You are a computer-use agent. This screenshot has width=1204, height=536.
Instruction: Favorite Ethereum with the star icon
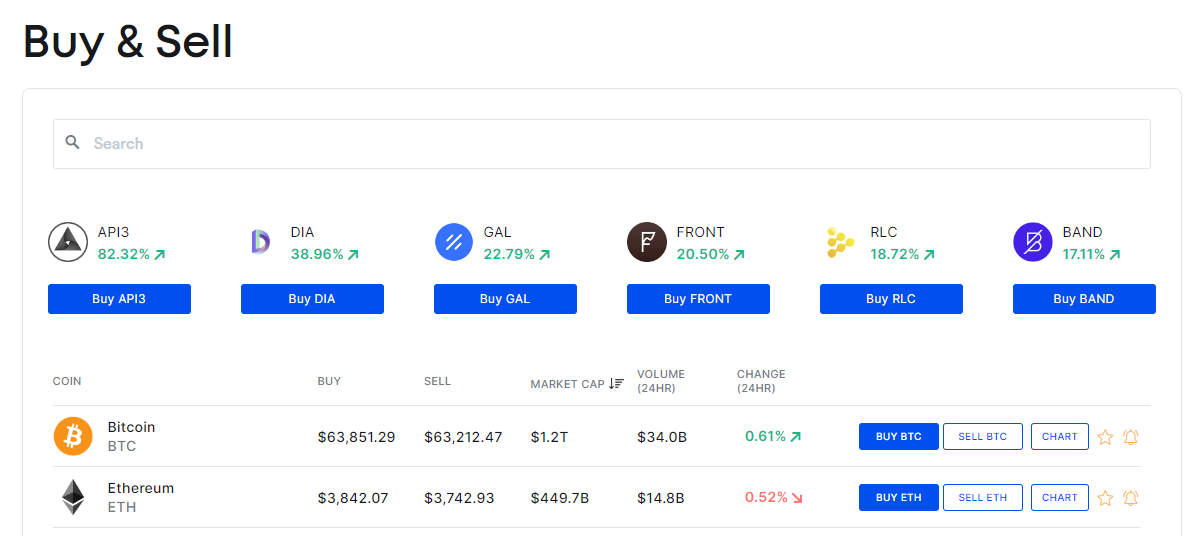pos(1105,498)
